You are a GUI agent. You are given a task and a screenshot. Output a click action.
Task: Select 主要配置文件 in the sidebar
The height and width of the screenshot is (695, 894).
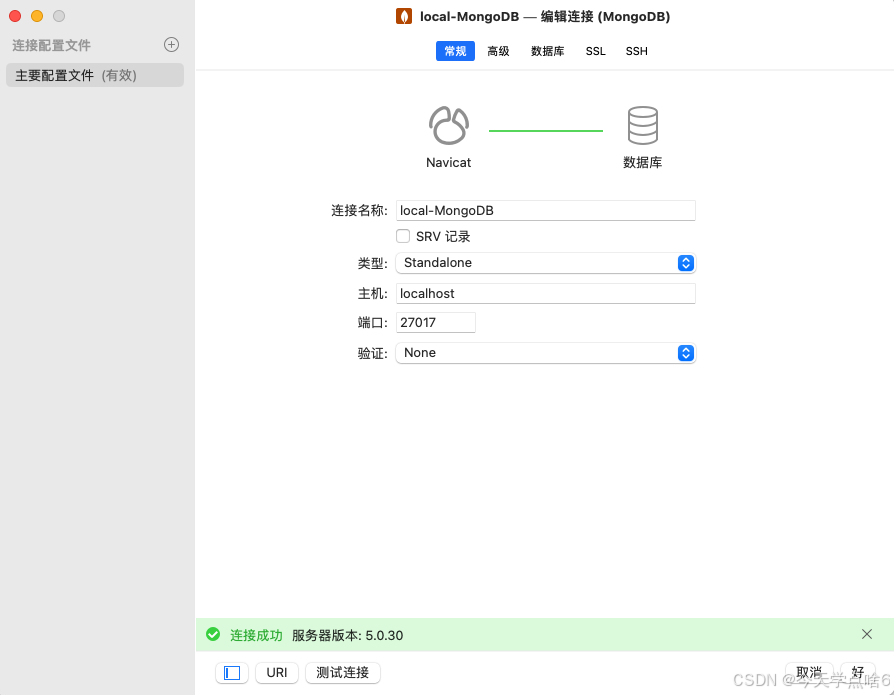pos(95,75)
